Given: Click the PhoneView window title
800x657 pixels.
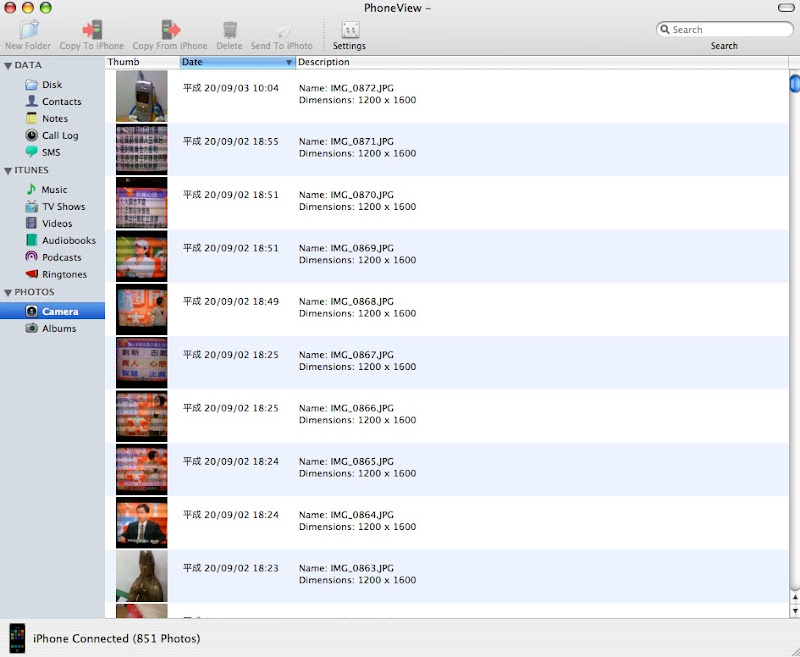Looking at the screenshot, I should pyautogui.click(x=397, y=8).
